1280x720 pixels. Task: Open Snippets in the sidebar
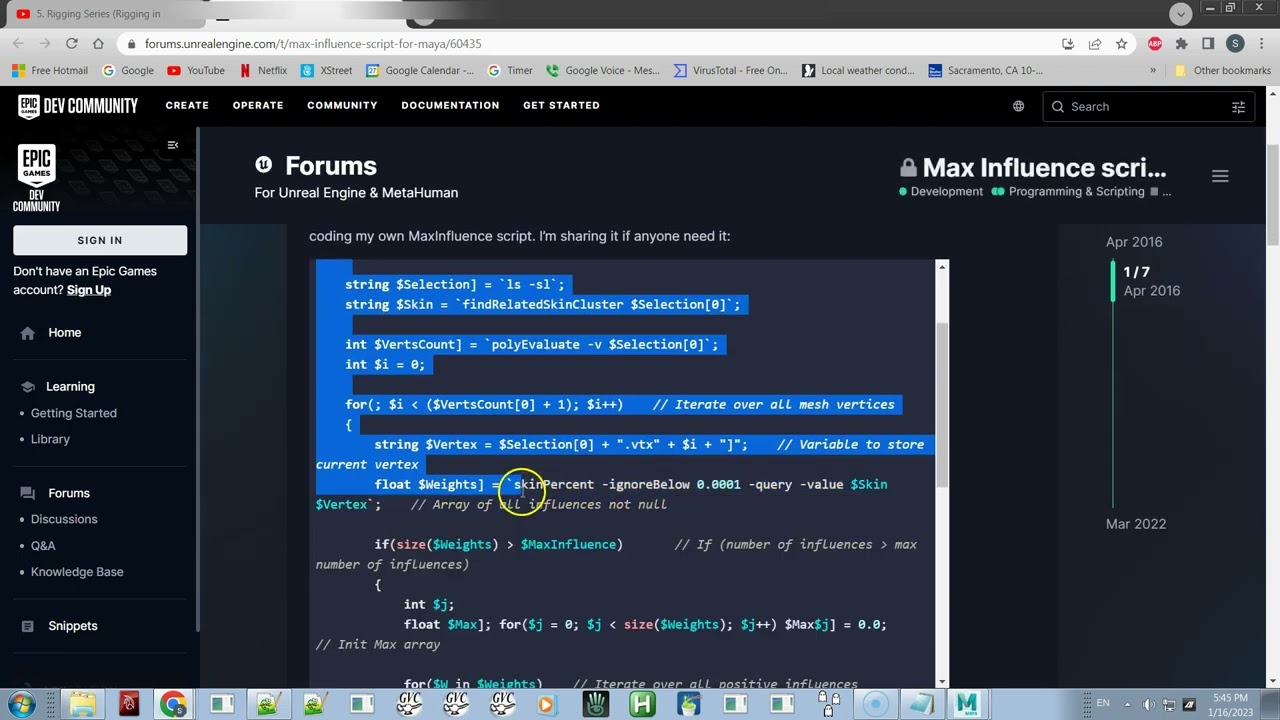point(73,626)
